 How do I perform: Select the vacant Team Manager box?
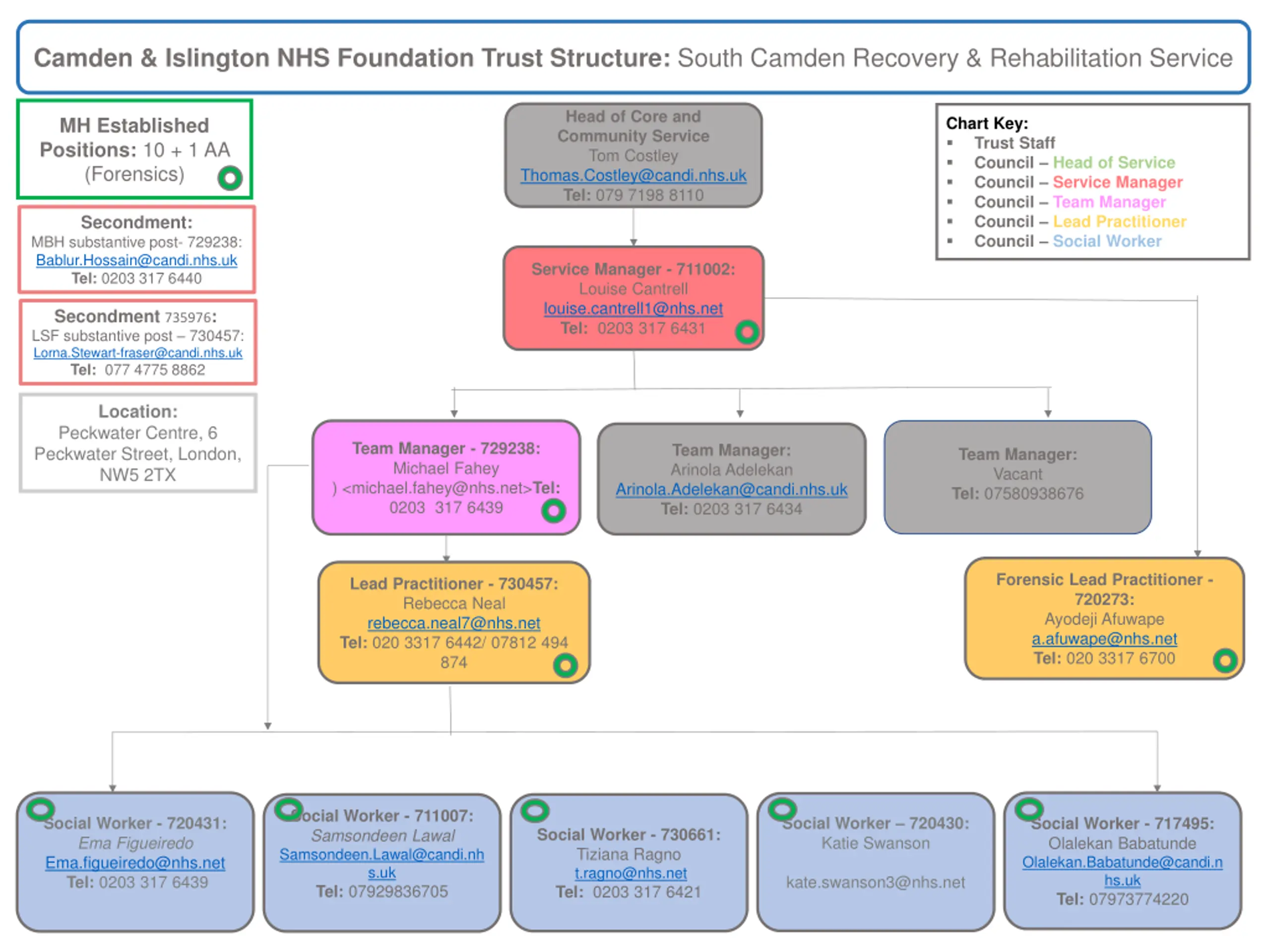pyautogui.click(x=1017, y=476)
